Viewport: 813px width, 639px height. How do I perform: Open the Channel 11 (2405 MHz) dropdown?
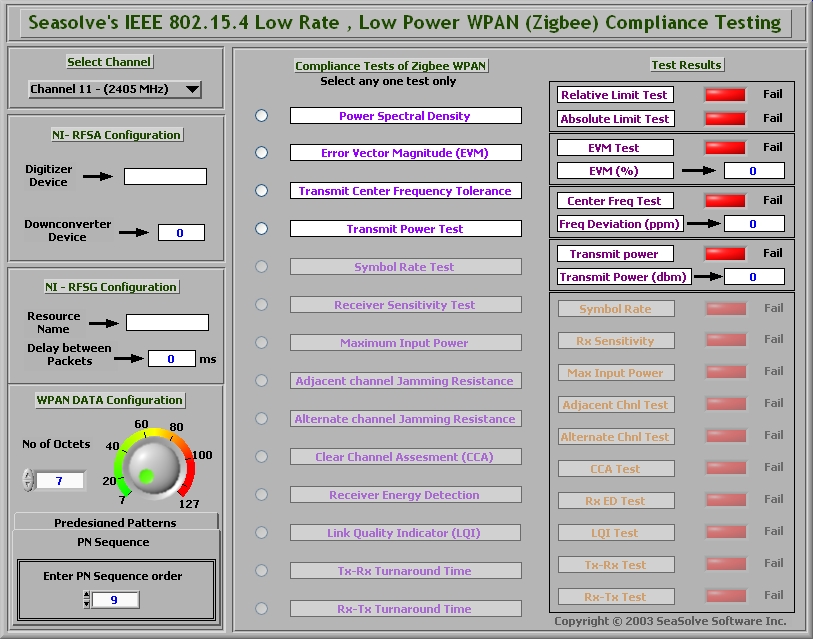tap(115, 90)
